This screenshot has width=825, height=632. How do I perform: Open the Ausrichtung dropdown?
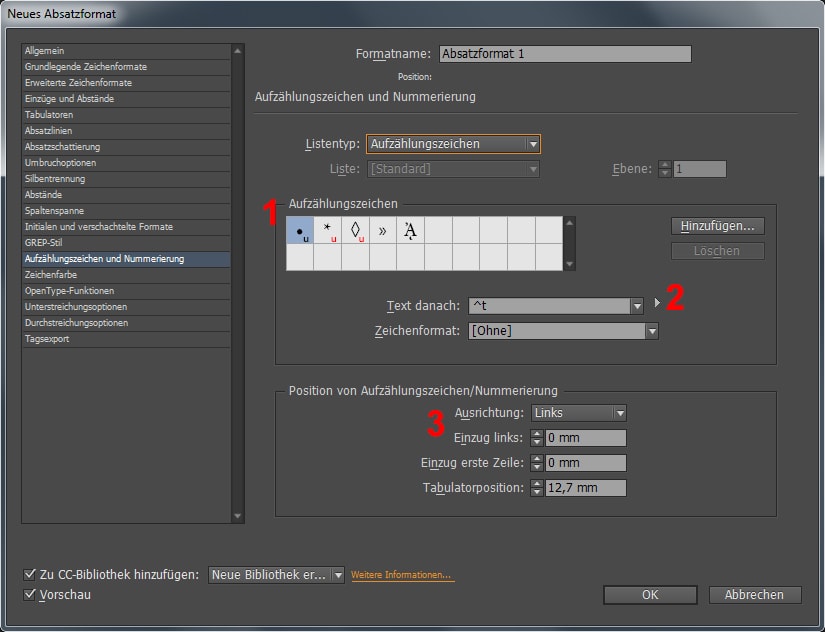pyautogui.click(x=578, y=413)
